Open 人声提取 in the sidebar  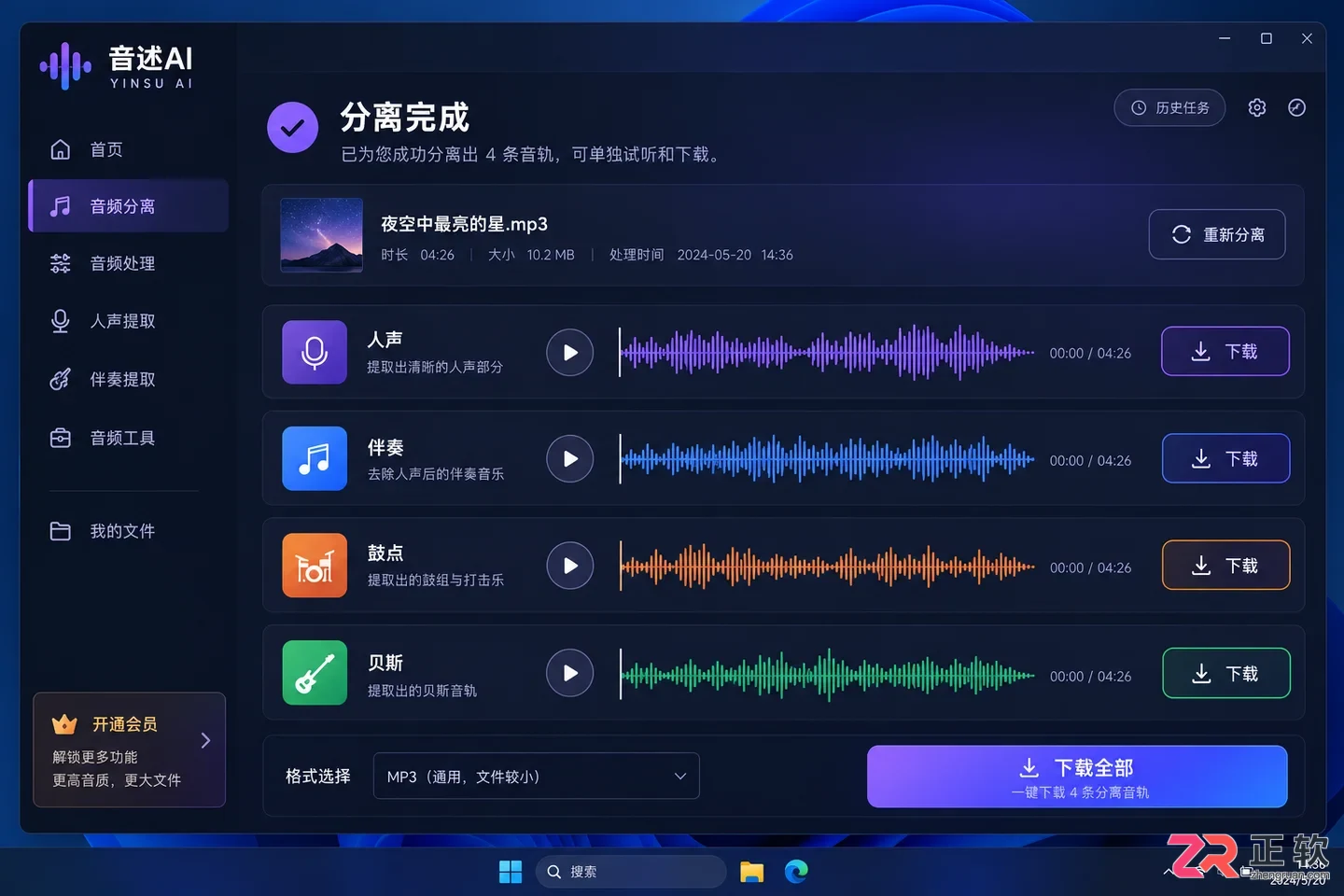point(129,321)
